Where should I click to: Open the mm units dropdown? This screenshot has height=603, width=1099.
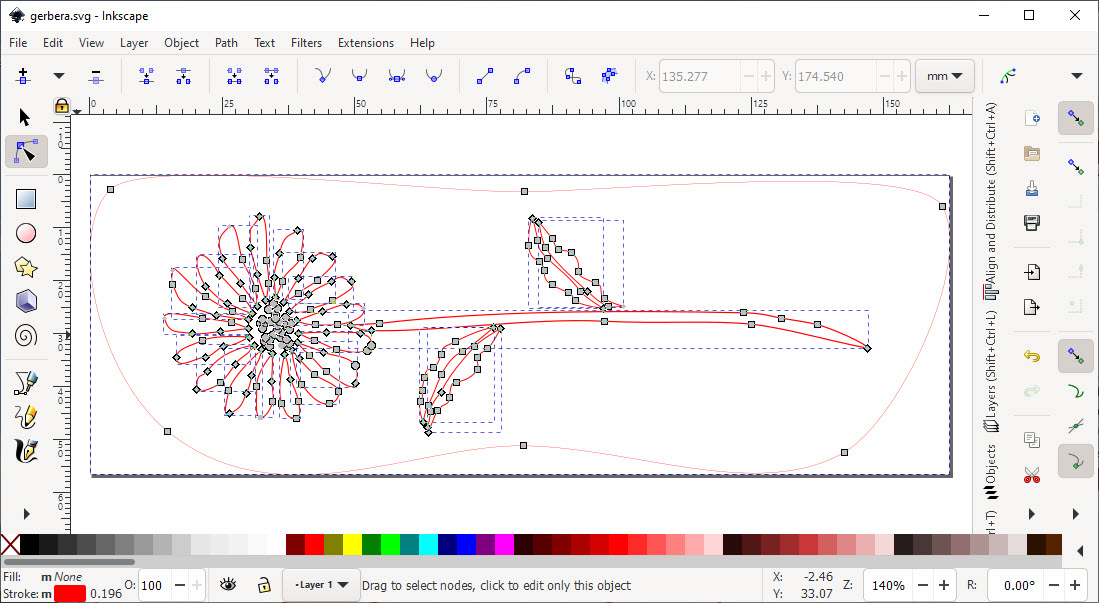[944, 76]
